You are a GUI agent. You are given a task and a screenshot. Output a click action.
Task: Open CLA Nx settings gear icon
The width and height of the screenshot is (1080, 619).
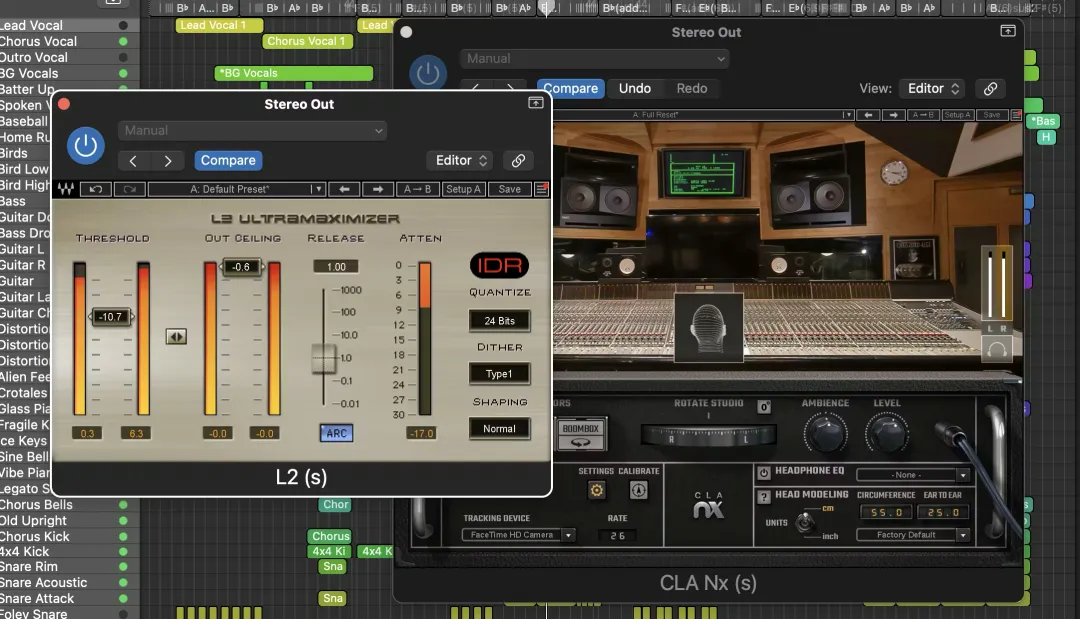596,490
